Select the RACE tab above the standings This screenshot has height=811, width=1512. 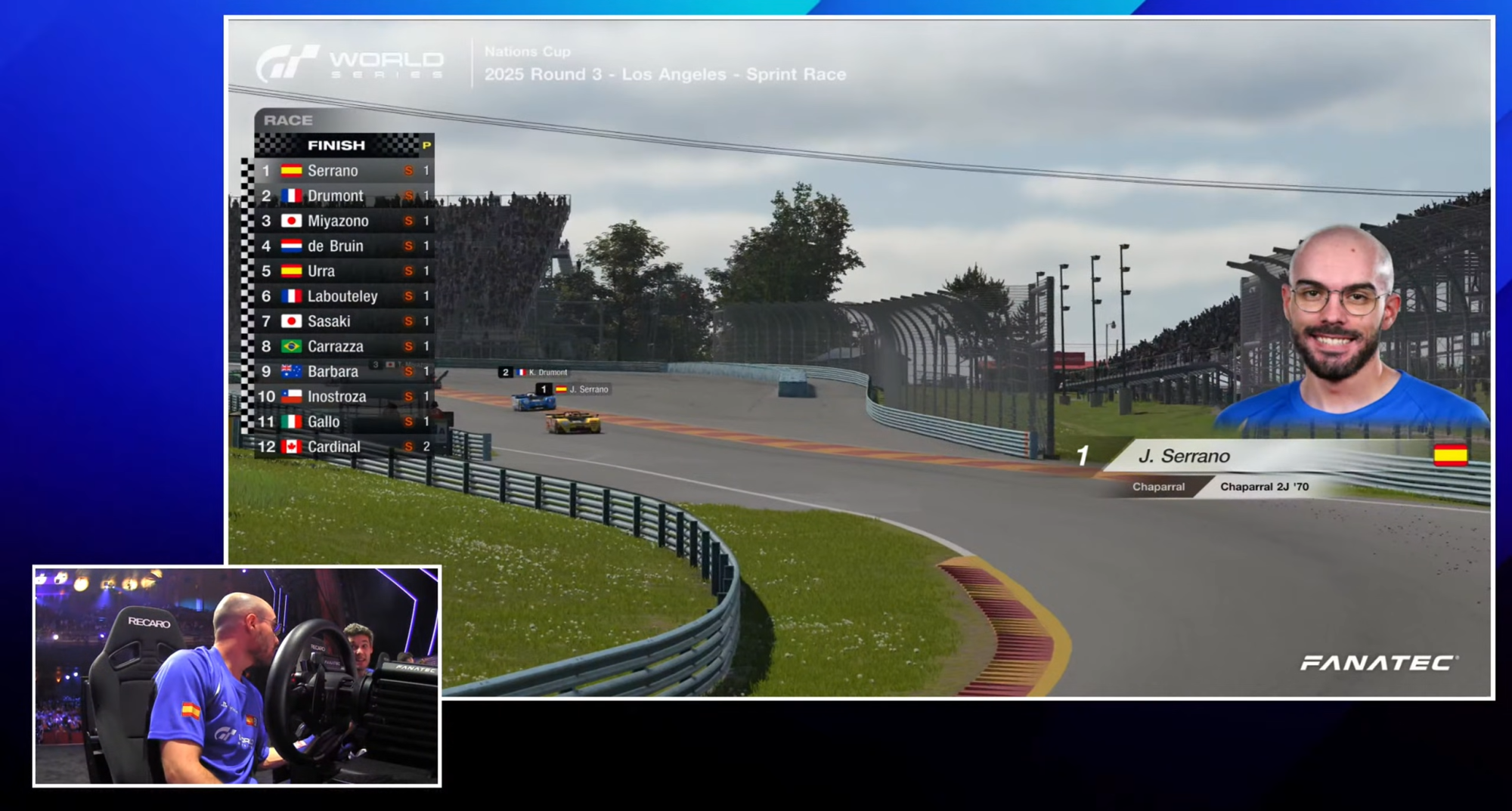[x=288, y=120]
